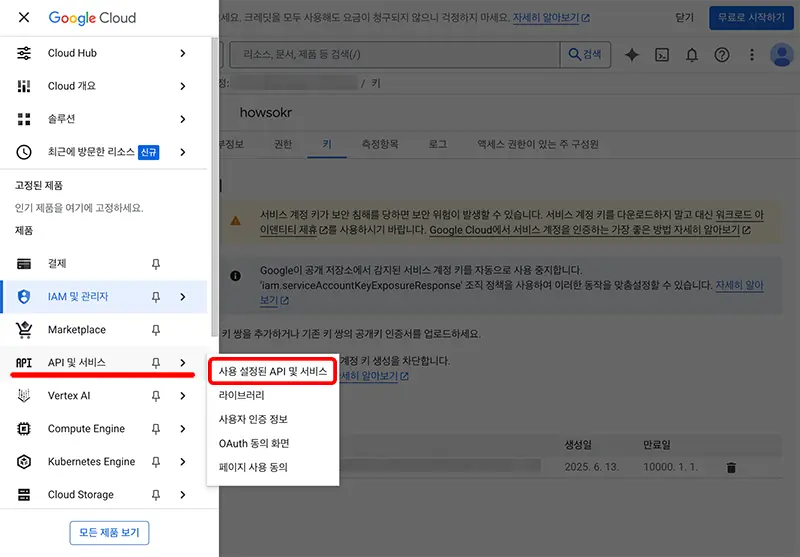This screenshot has width=800, height=557.
Task: Open the help question-mark icon
Action: coord(721,55)
